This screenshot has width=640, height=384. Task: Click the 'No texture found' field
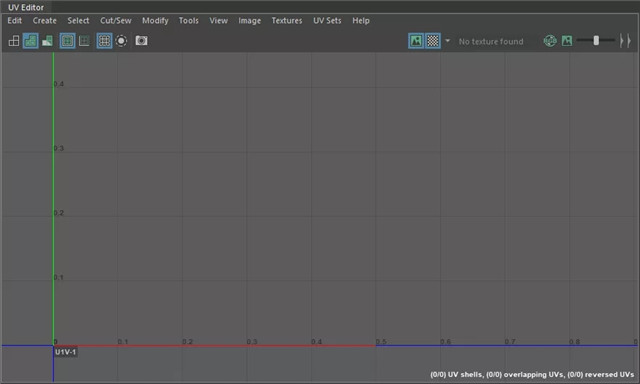tap(491, 41)
